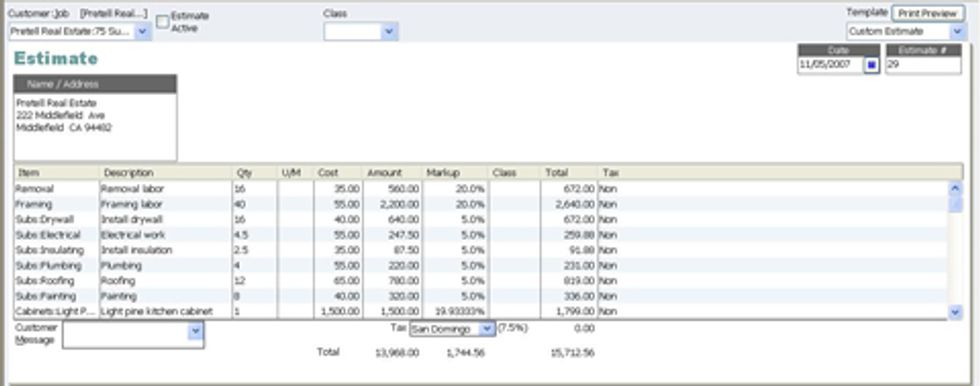Select the Removal item cell
This screenshot has height=386, width=980.
(56, 189)
